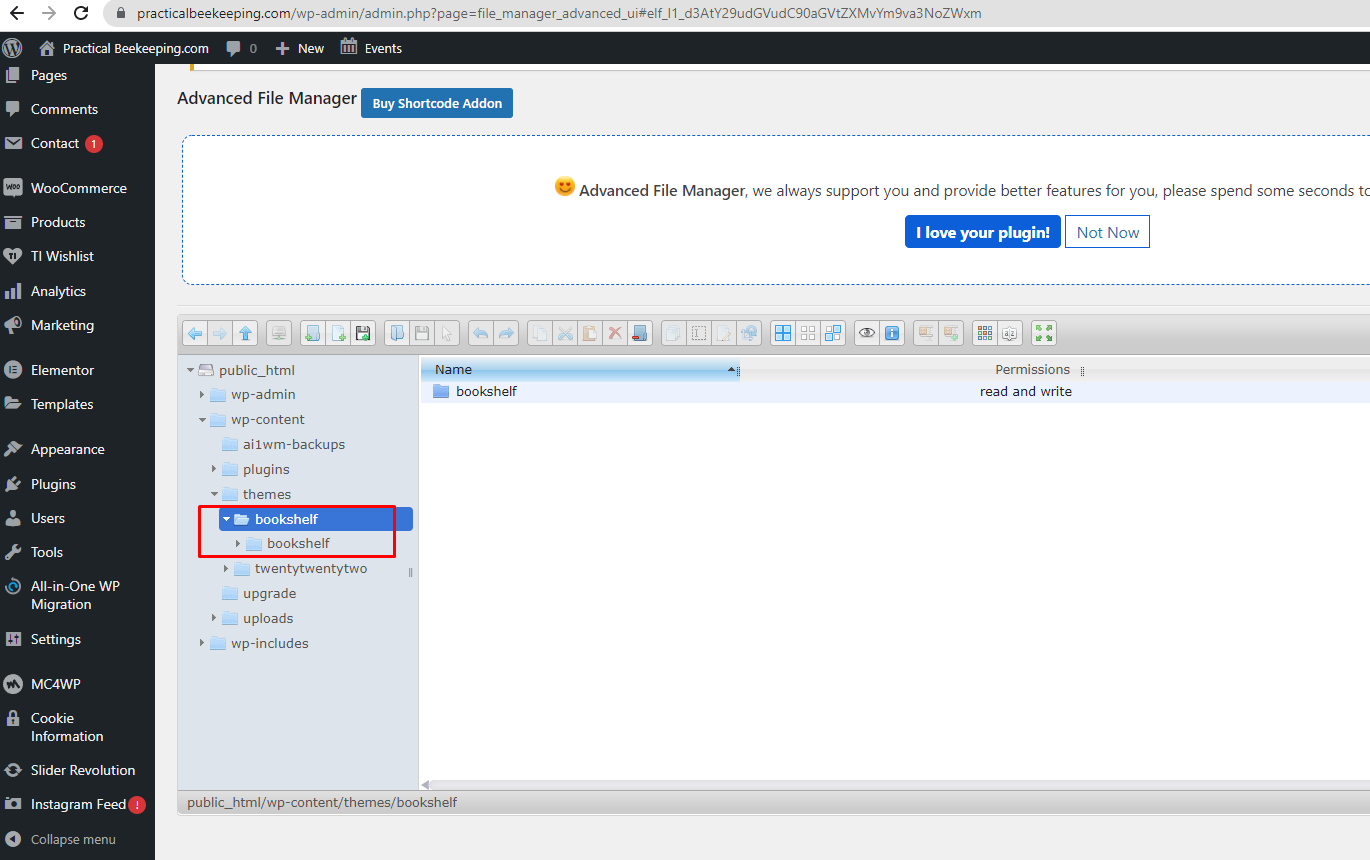Click the I love your plugin button
This screenshot has height=860, width=1370.
pyautogui.click(x=982, y=232)
